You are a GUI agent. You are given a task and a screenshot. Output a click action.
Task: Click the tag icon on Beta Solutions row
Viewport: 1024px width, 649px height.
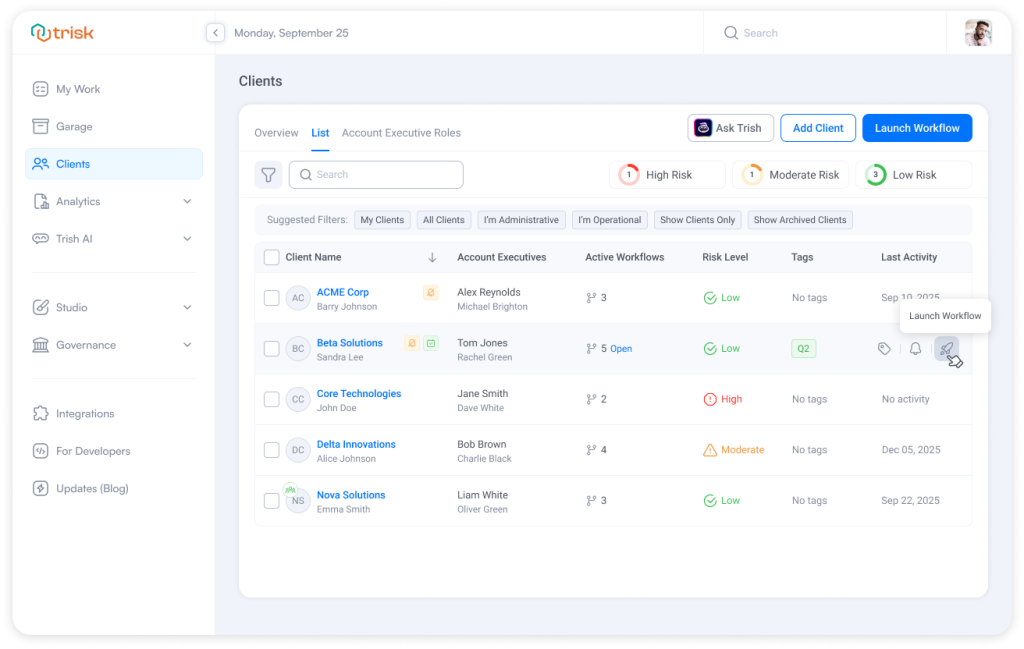[x=884, y=348]
